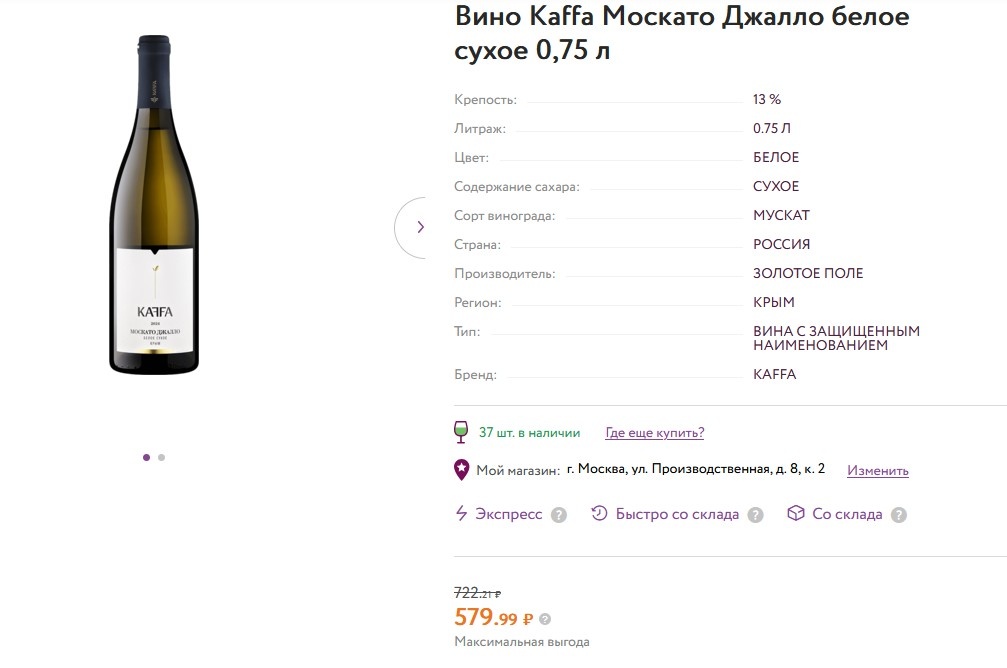Open help tooltip next to Быстро со склада

(755, 515)
